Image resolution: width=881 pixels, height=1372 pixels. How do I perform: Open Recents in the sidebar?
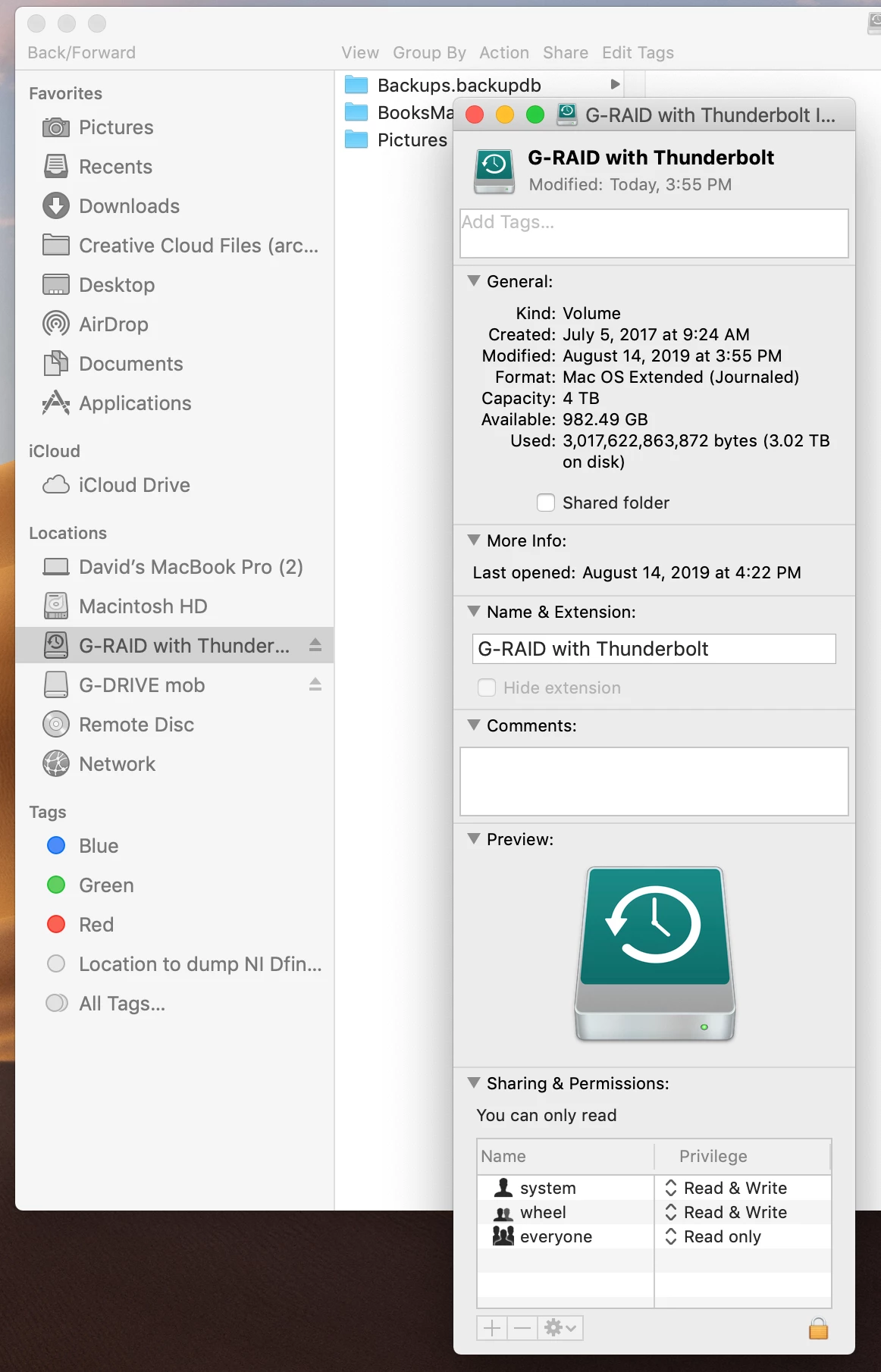click(x=174, y=167)
